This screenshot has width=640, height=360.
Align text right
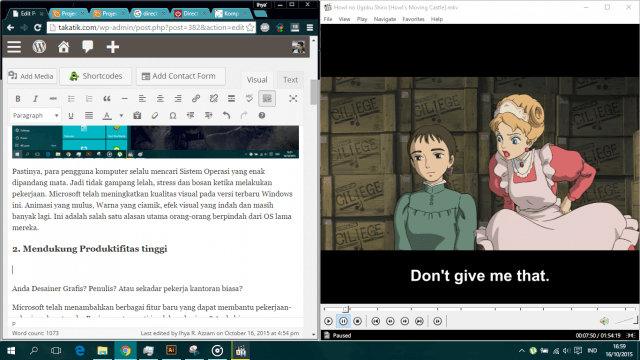[178, 99]
